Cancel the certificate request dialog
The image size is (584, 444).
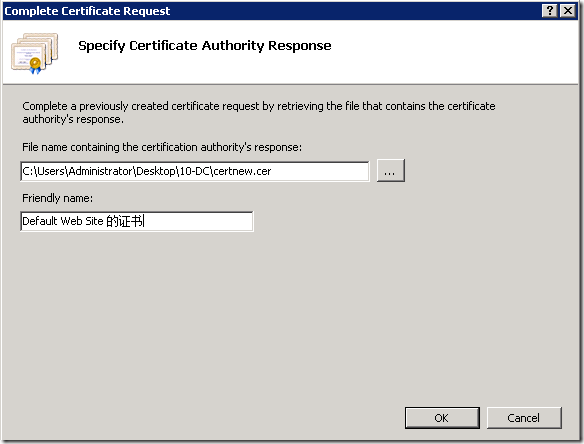(x=524, y=418)
